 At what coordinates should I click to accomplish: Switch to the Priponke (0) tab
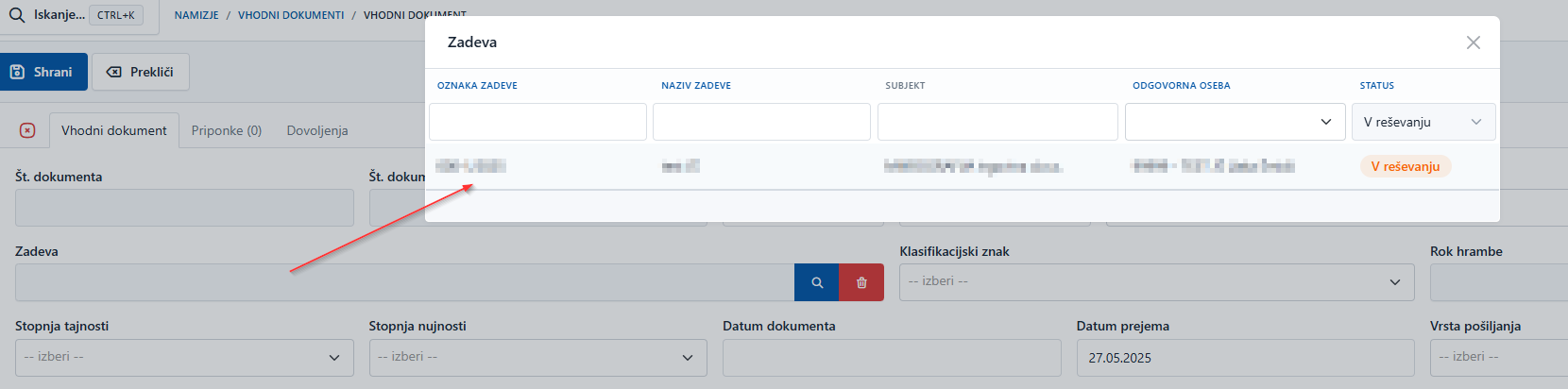pyautogui.click(x=227, y=130)
